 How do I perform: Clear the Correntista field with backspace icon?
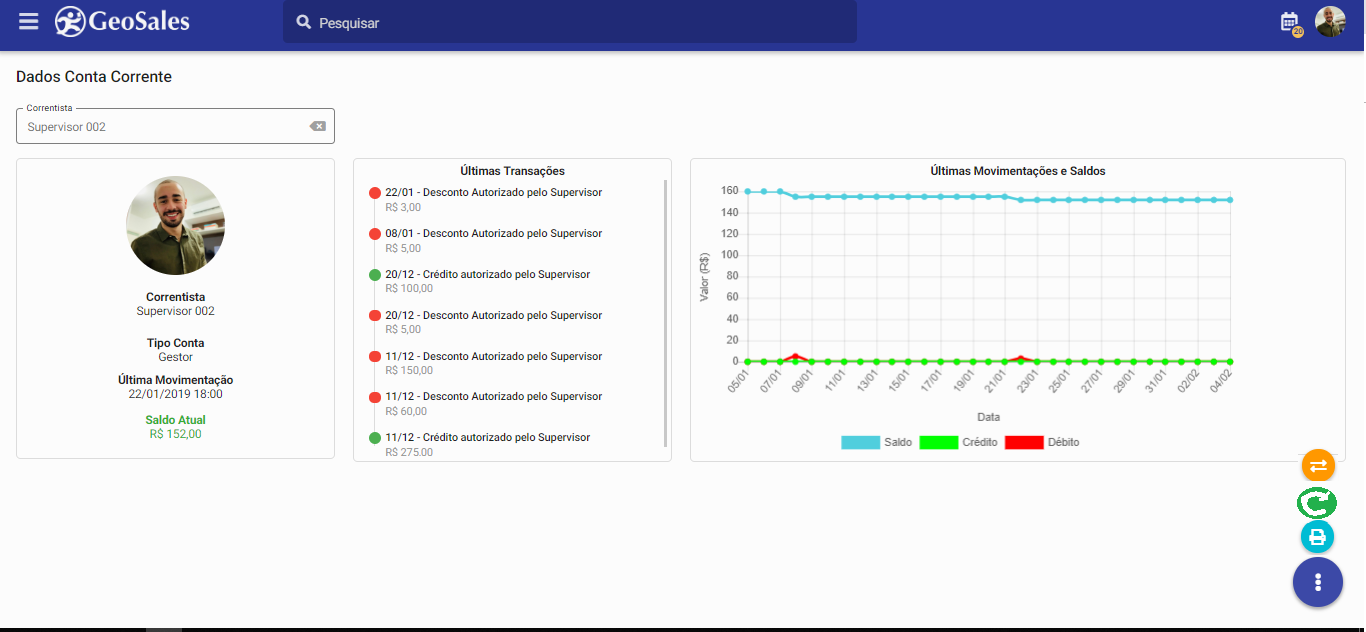(317, 126)
